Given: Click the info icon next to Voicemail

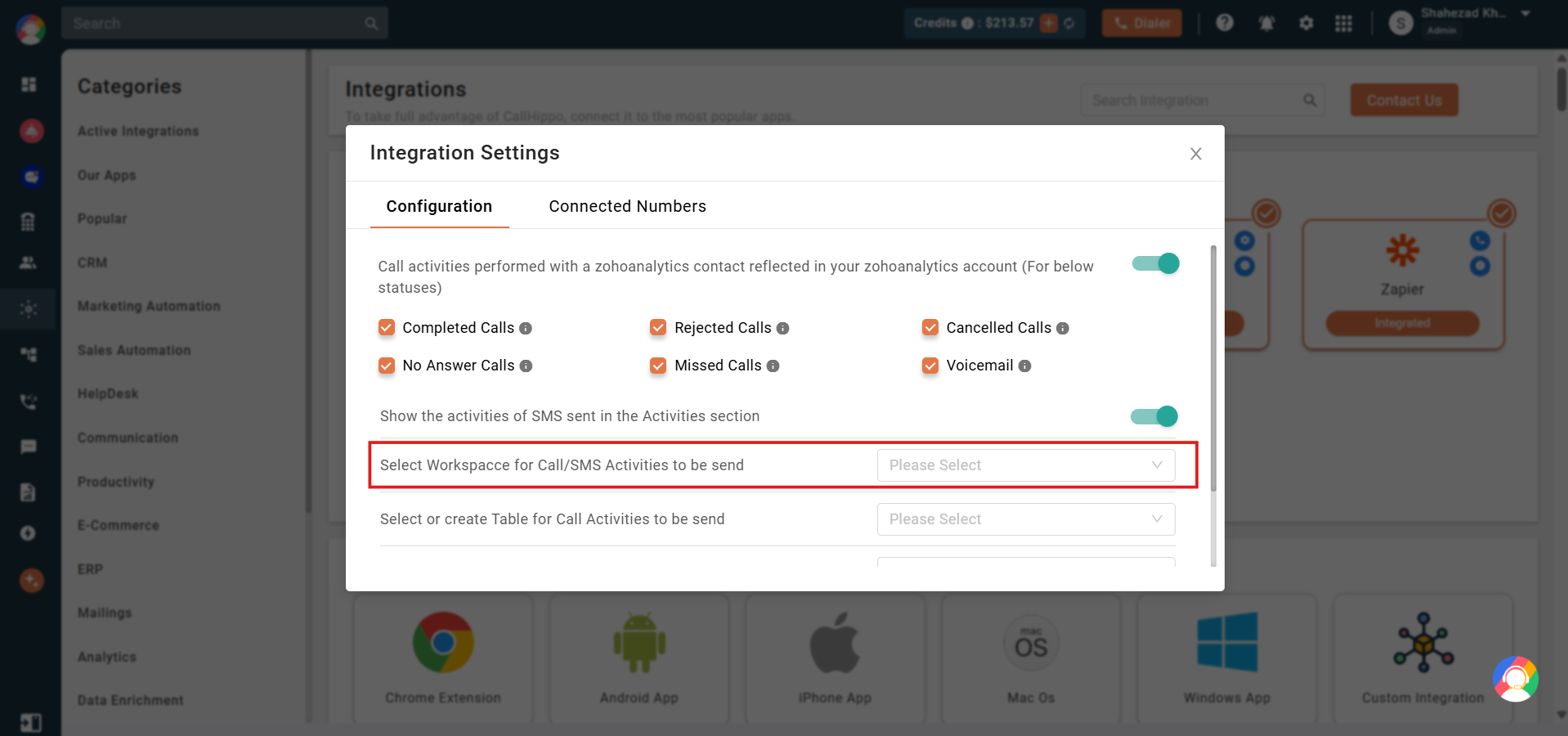Looking at the screenshot, I should click(x=1024, y=366).
